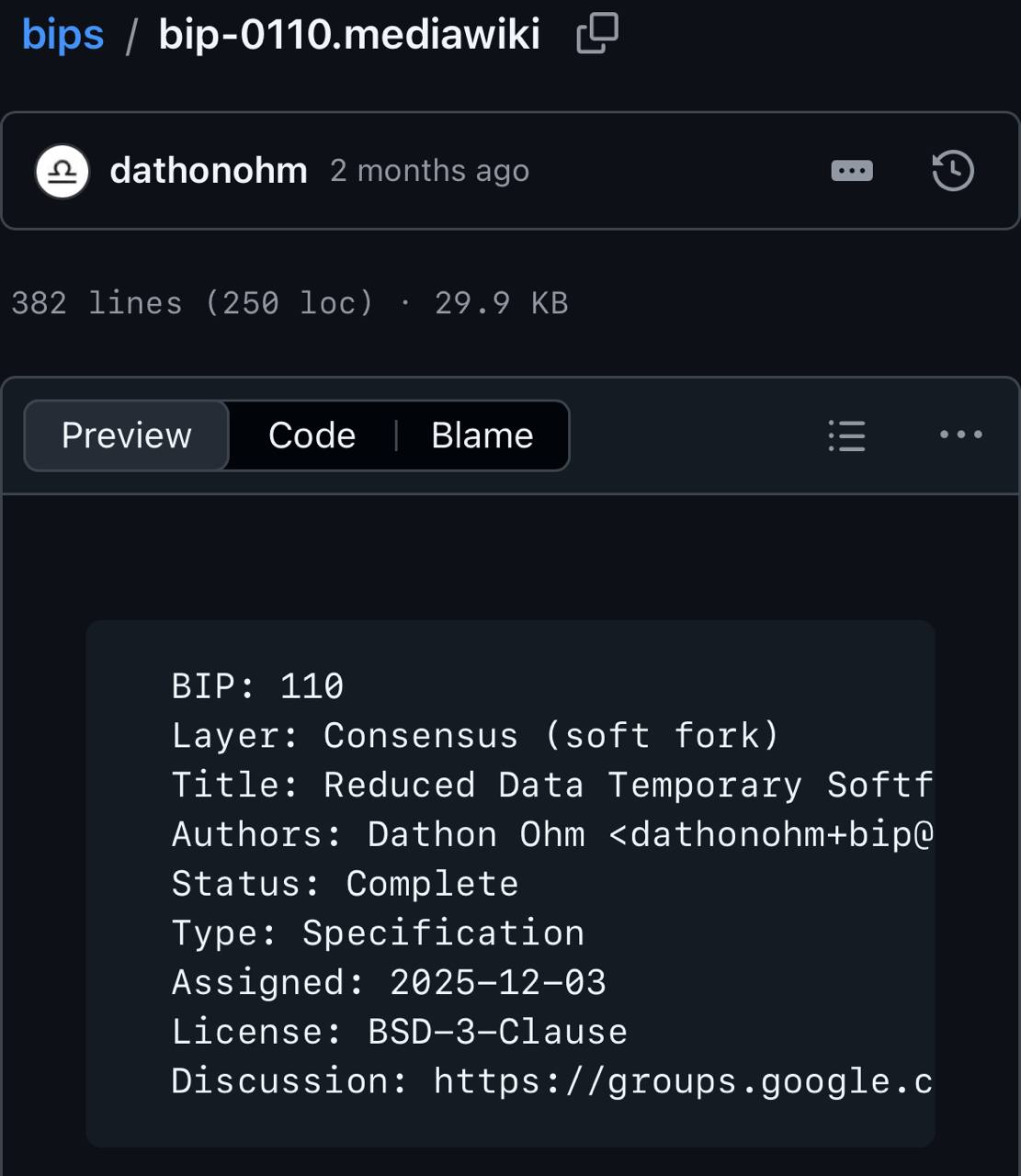The height and width of the screenshot is (1176, 1021).
Task: View file history via the clock icon
Action: pos(953,171)
